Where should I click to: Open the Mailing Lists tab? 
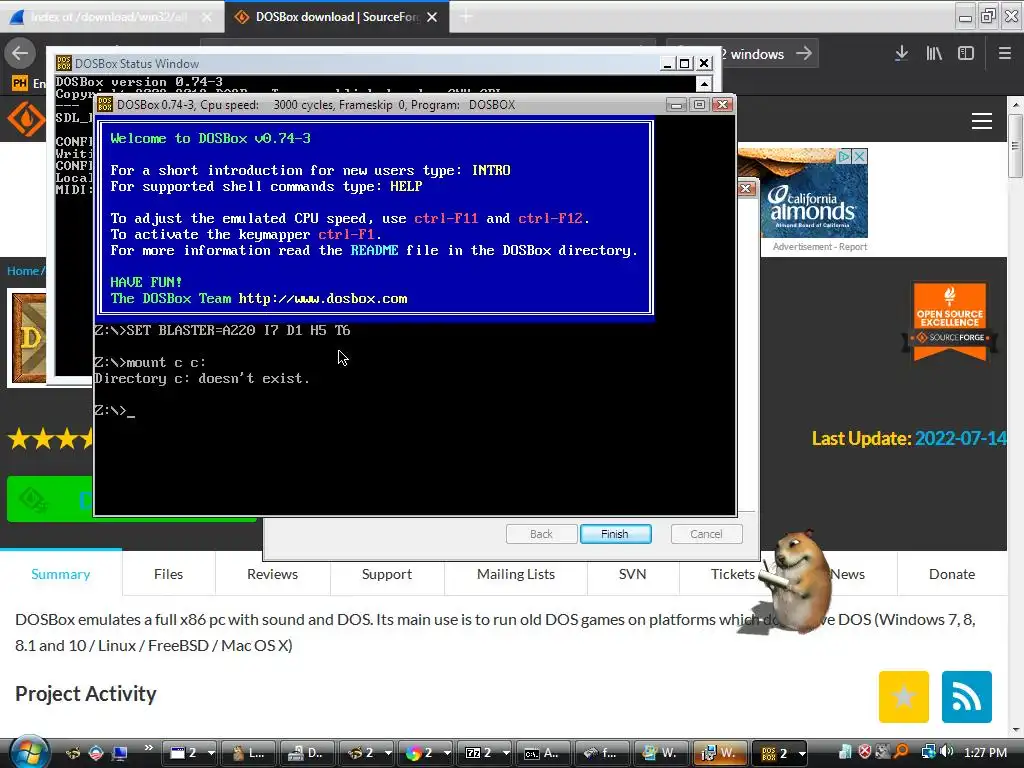pyautogui.click(x=516, y=574)
